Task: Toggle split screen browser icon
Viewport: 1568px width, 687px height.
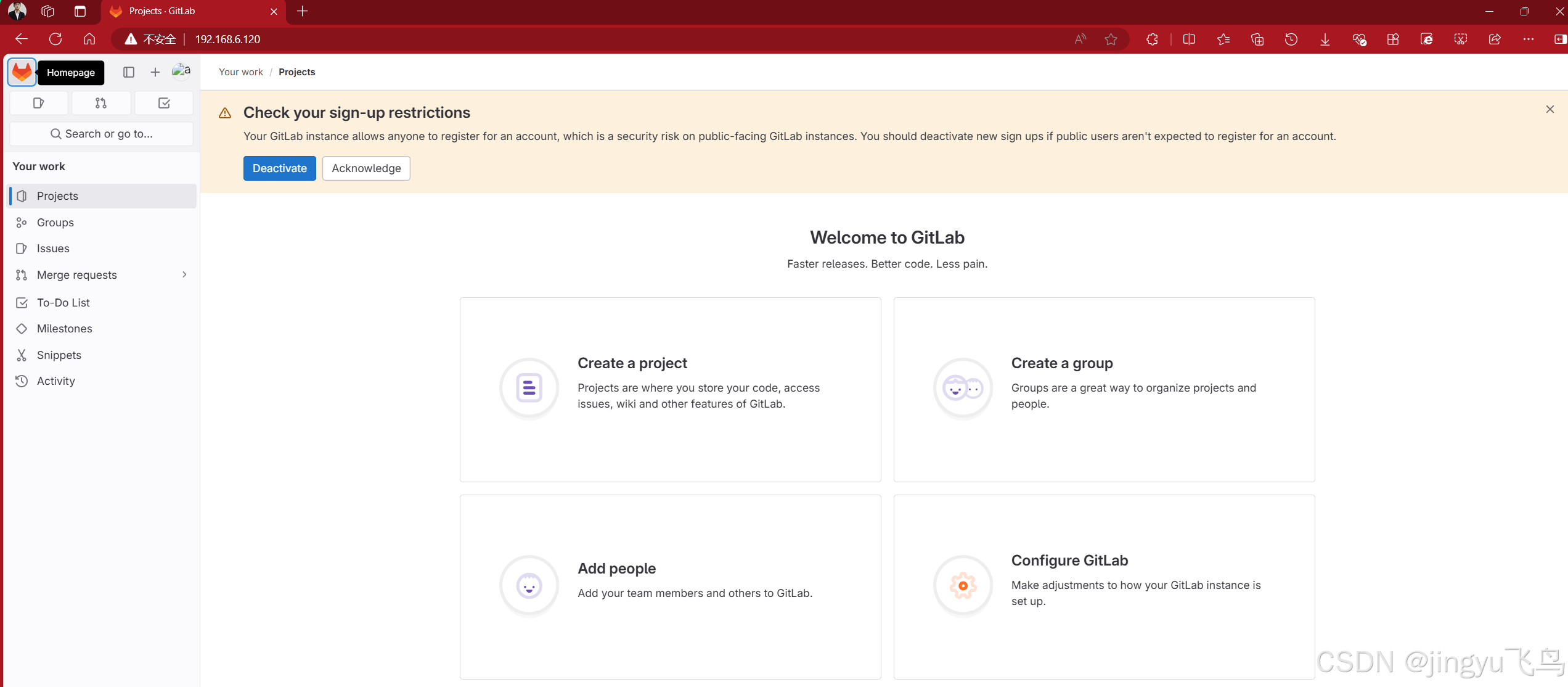Action: point(1190,39)
